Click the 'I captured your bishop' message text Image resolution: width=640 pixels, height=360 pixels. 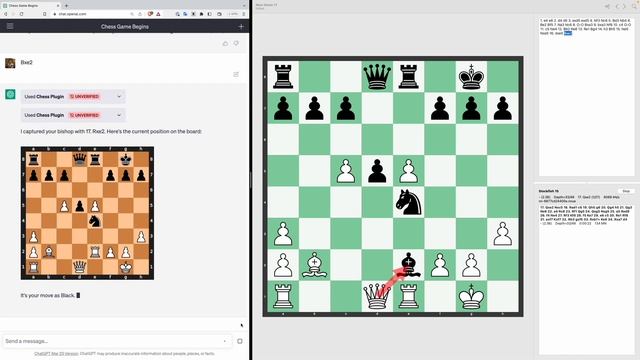[111, 131]
